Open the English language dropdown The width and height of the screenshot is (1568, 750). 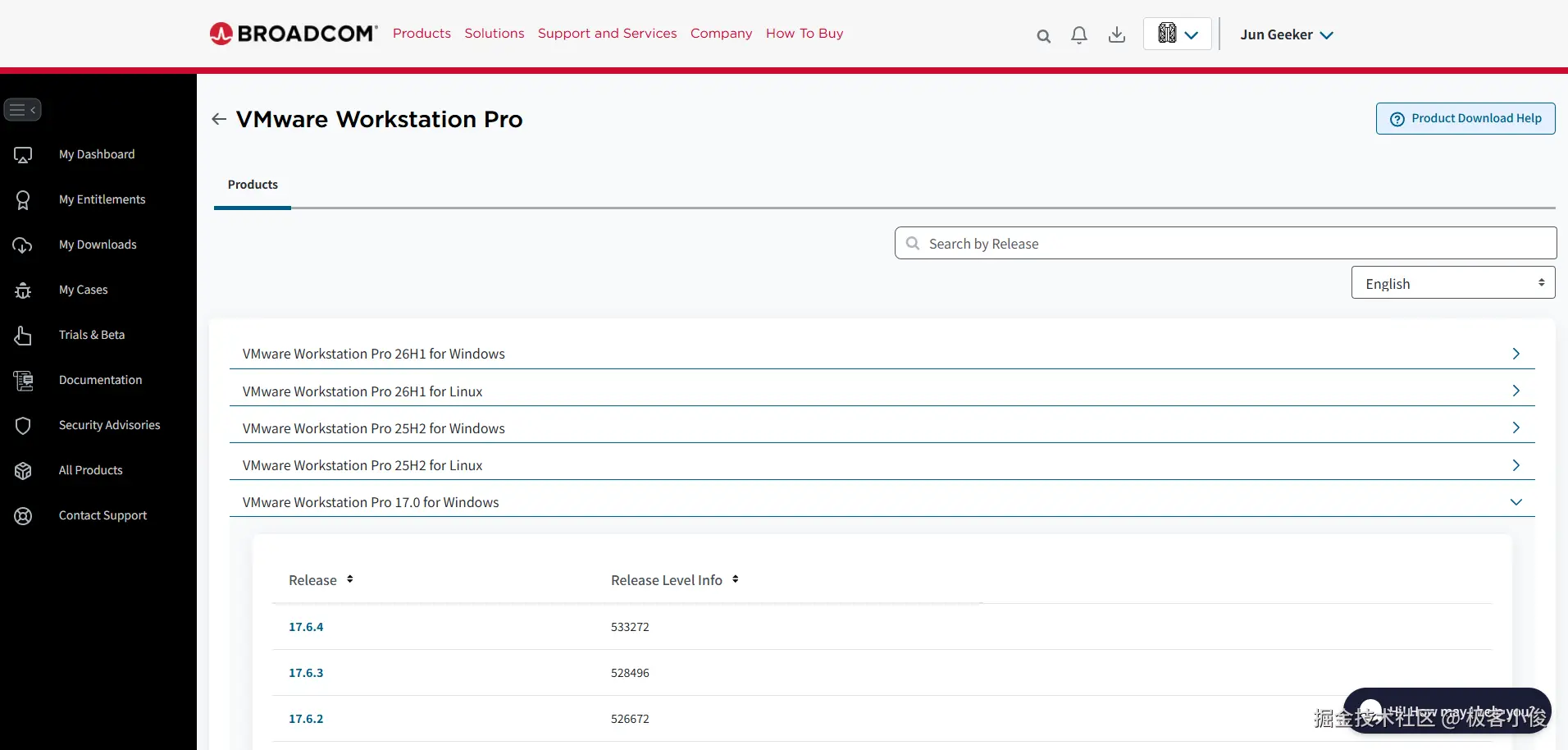[x=1453, y=283]
